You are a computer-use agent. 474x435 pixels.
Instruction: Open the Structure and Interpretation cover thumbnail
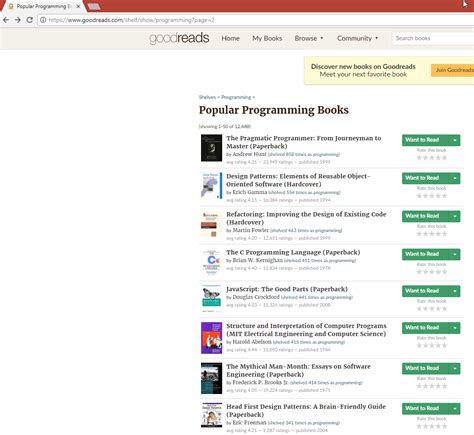click(x=211, y=338)
